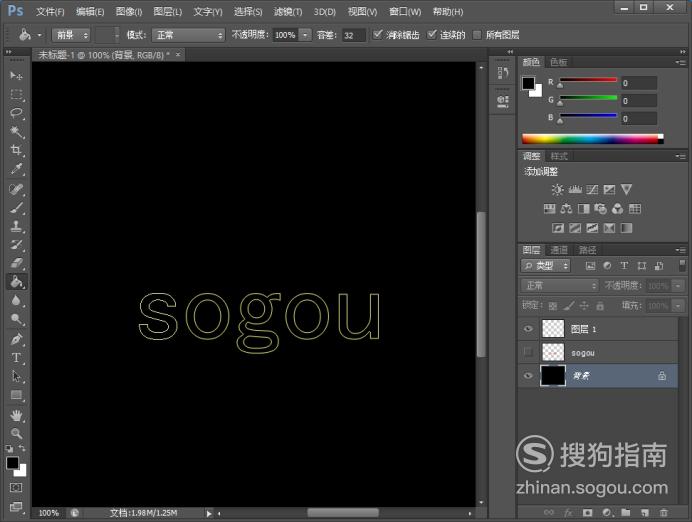This screenshot has width=692, height=522.
Task: Toggle the anti-alias checkbox
Action: pyautogui.click(x=377, y=34)
